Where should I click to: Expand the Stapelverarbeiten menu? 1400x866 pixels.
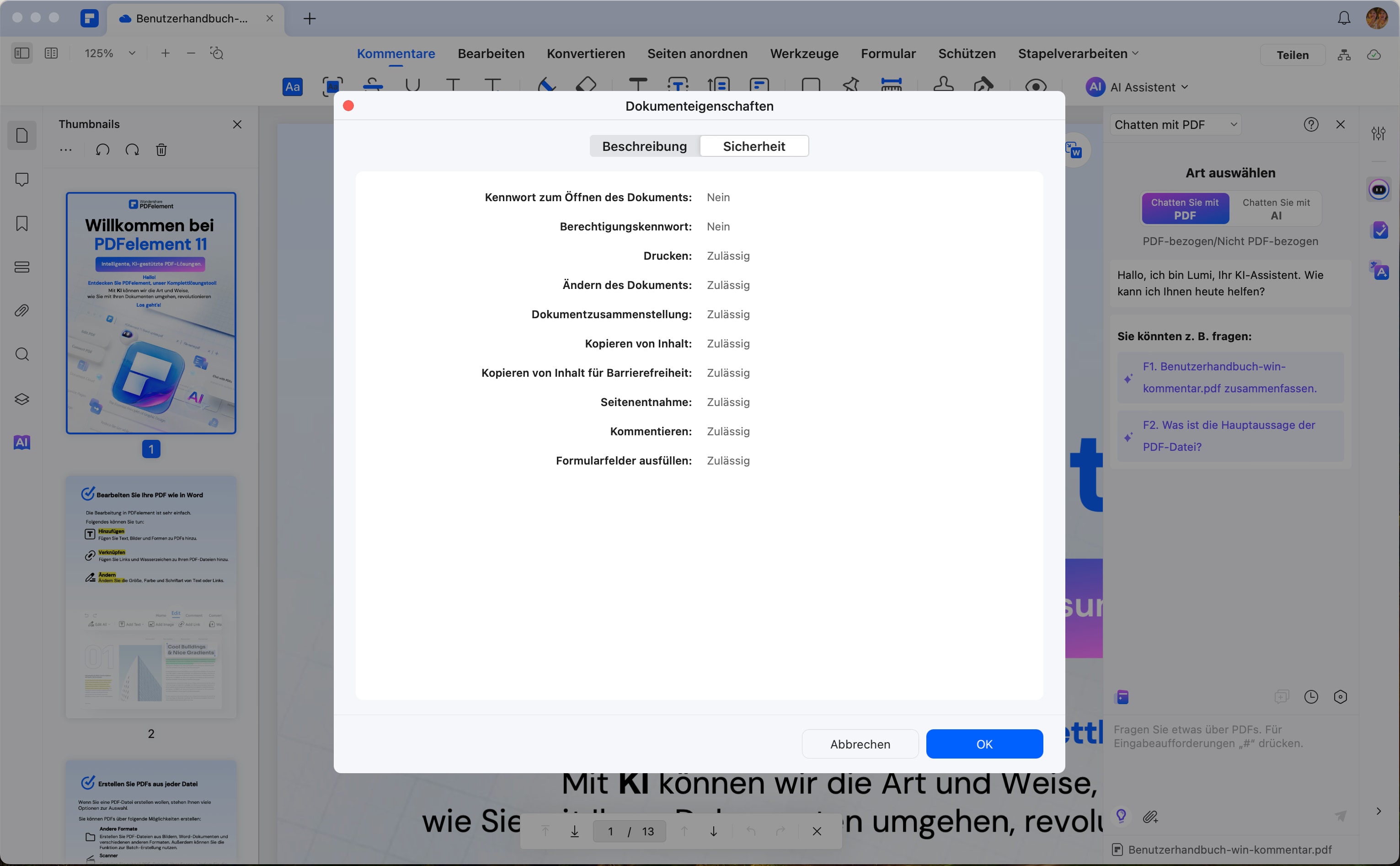pos(1078,54)
